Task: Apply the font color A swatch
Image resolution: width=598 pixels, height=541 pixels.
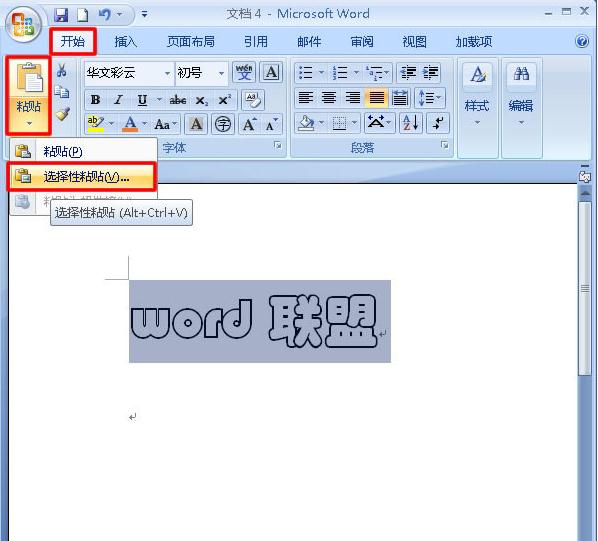Action: point(130,124)
